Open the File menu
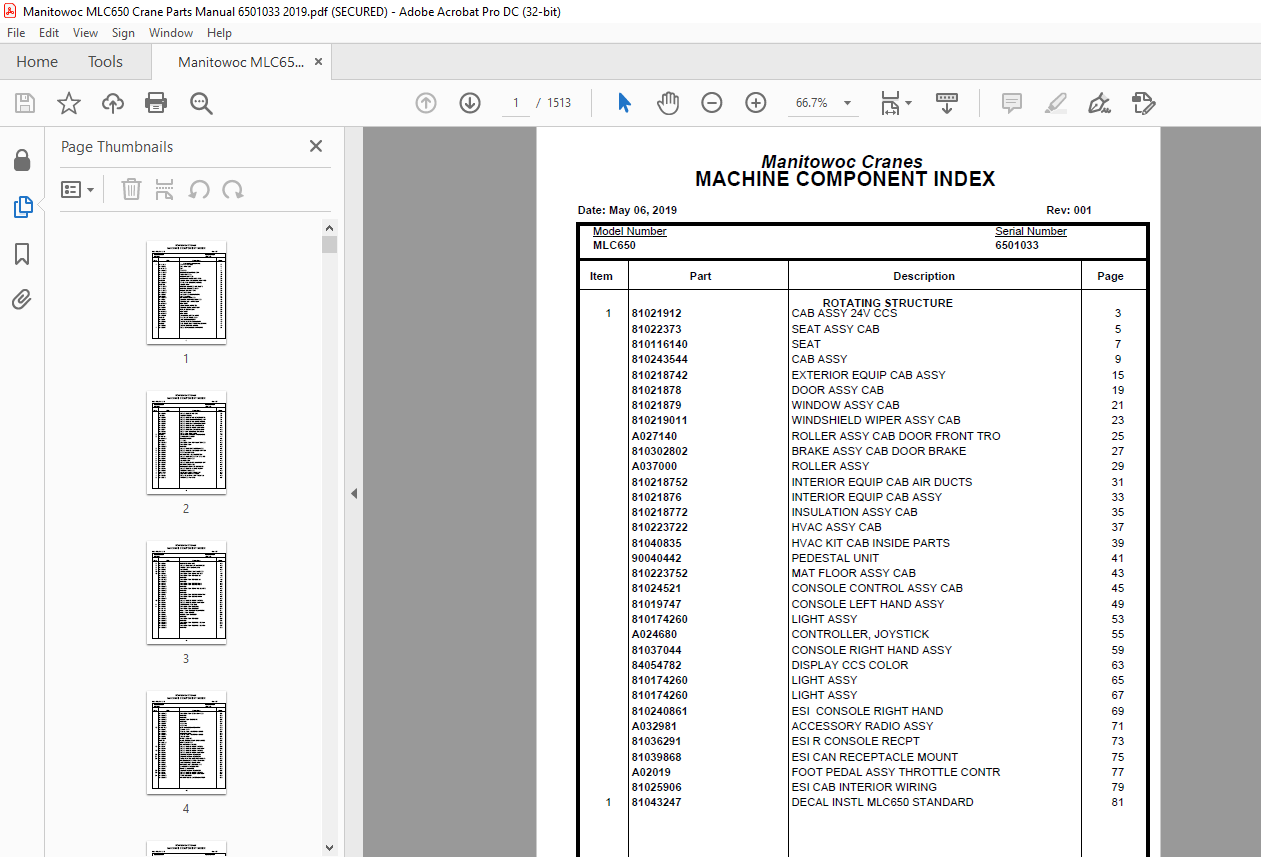The width and height of the screenshot is (1261, 857). pyautogui.click(x=16, y=33)
